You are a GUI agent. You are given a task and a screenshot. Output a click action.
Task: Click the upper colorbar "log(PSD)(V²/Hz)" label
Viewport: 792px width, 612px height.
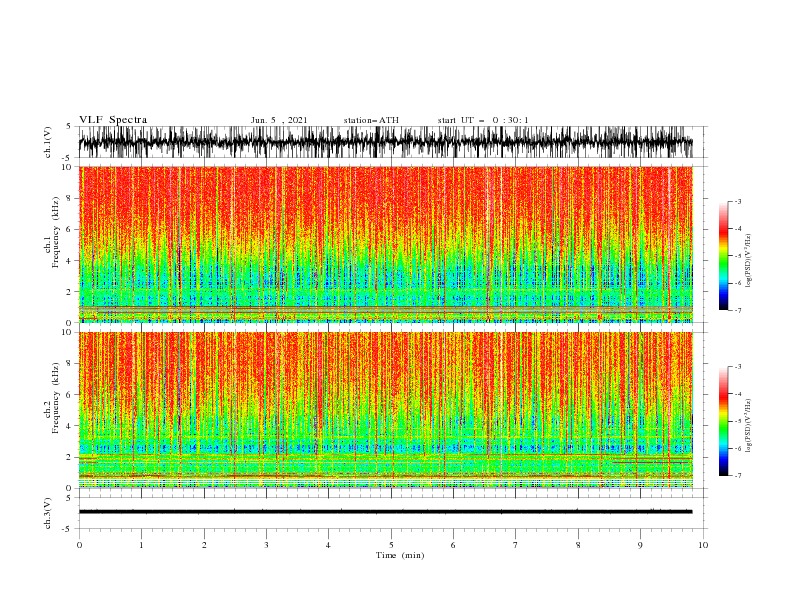coord(748,261)
